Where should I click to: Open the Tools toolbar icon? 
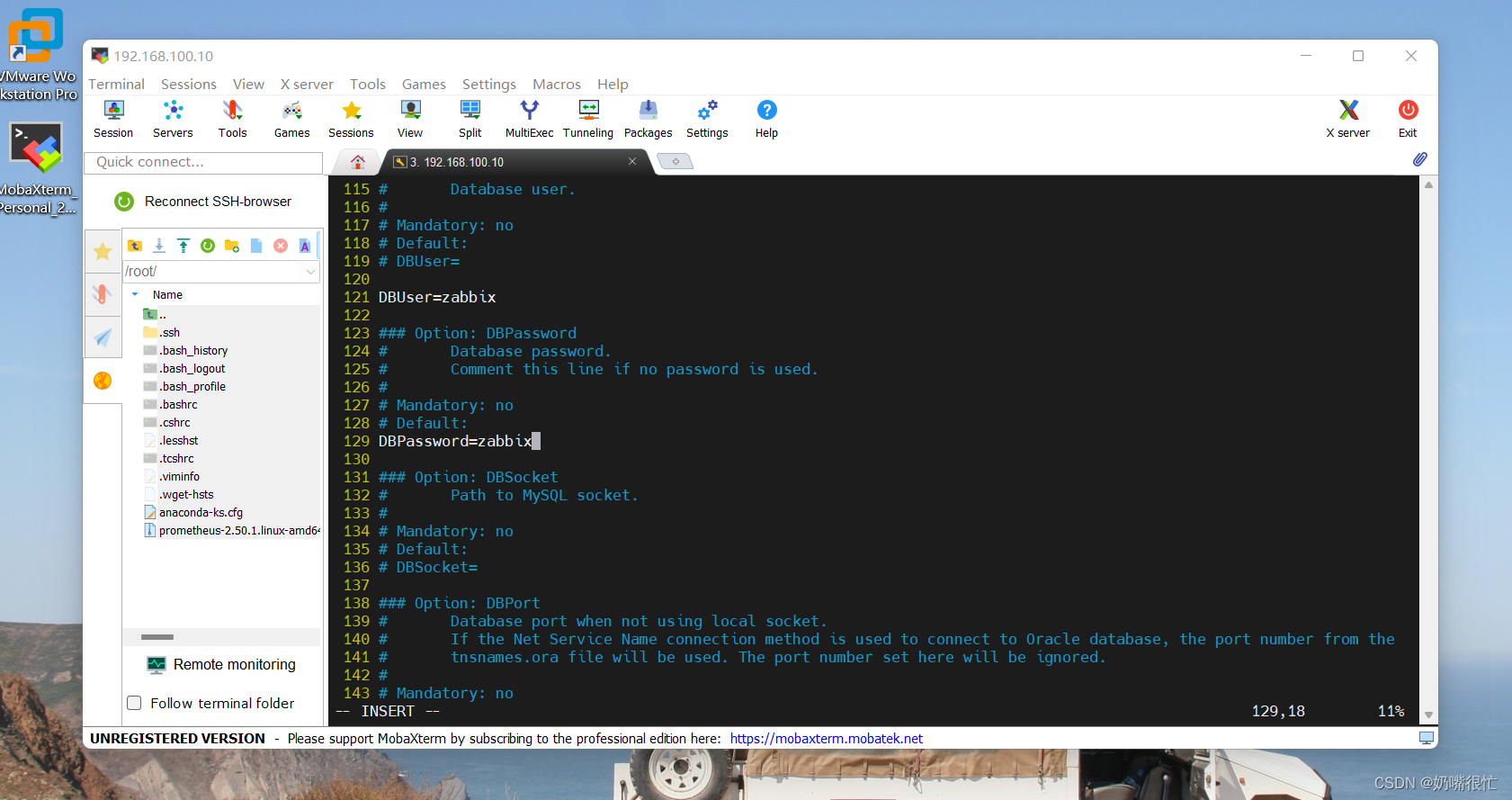pos(232,119)
